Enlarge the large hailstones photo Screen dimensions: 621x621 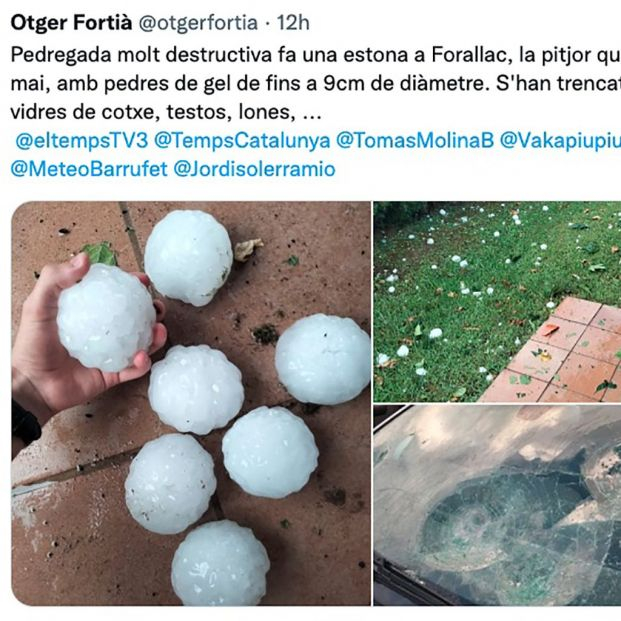click(191, 403)
